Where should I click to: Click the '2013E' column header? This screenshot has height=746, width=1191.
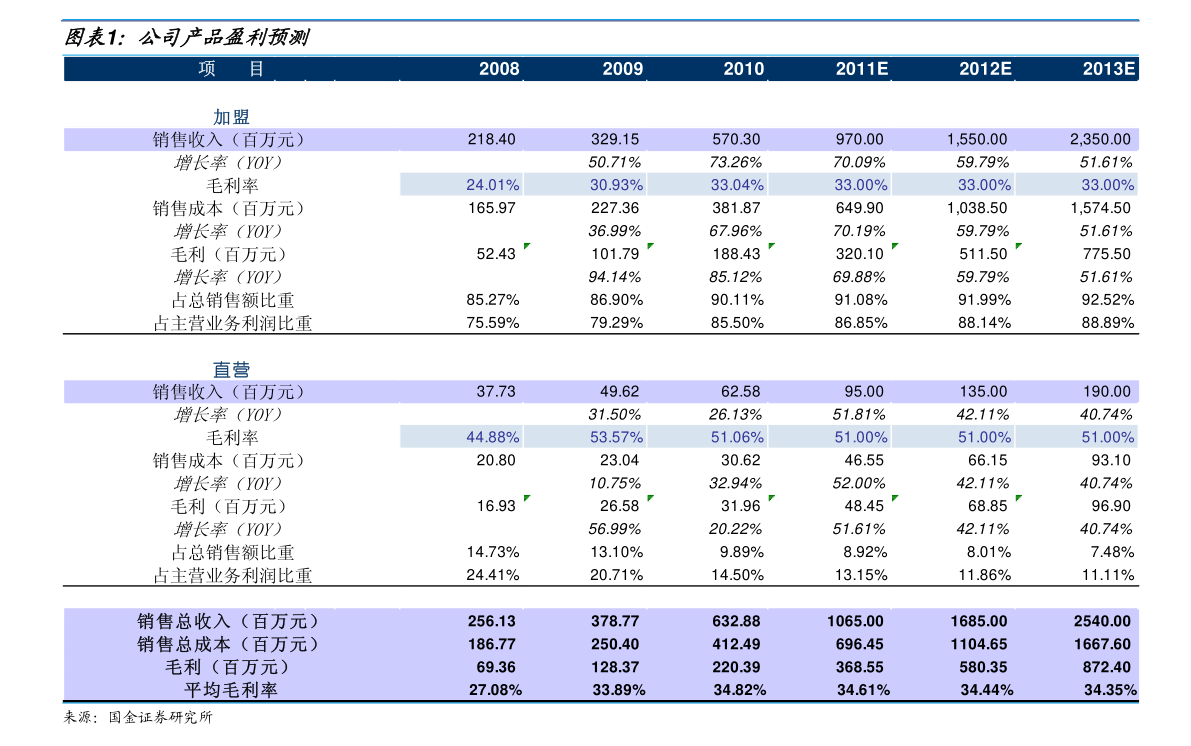point(1109,69)
